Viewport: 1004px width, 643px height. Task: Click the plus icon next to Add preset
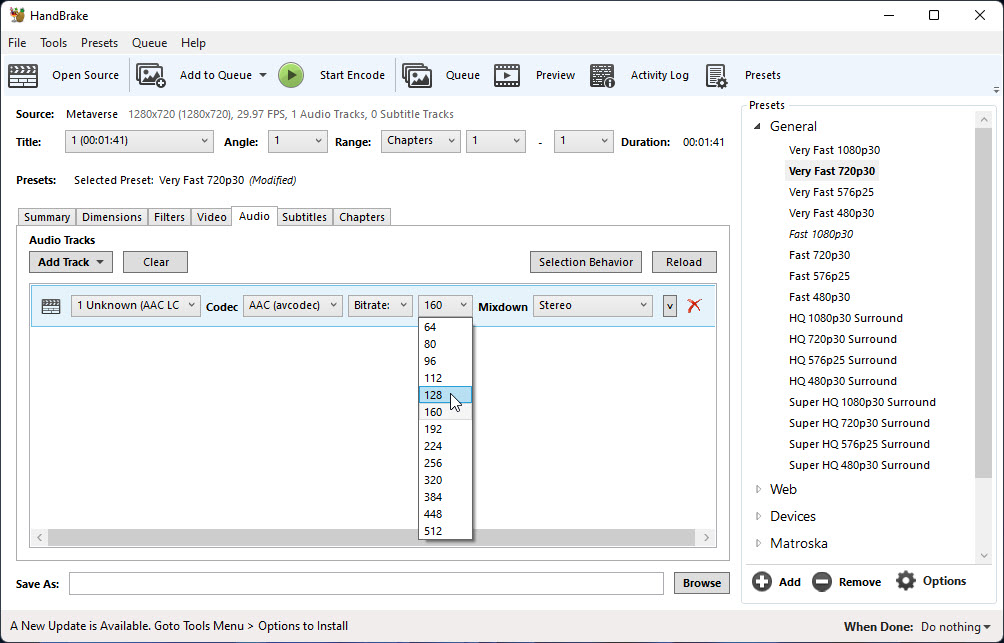point(762,582)
